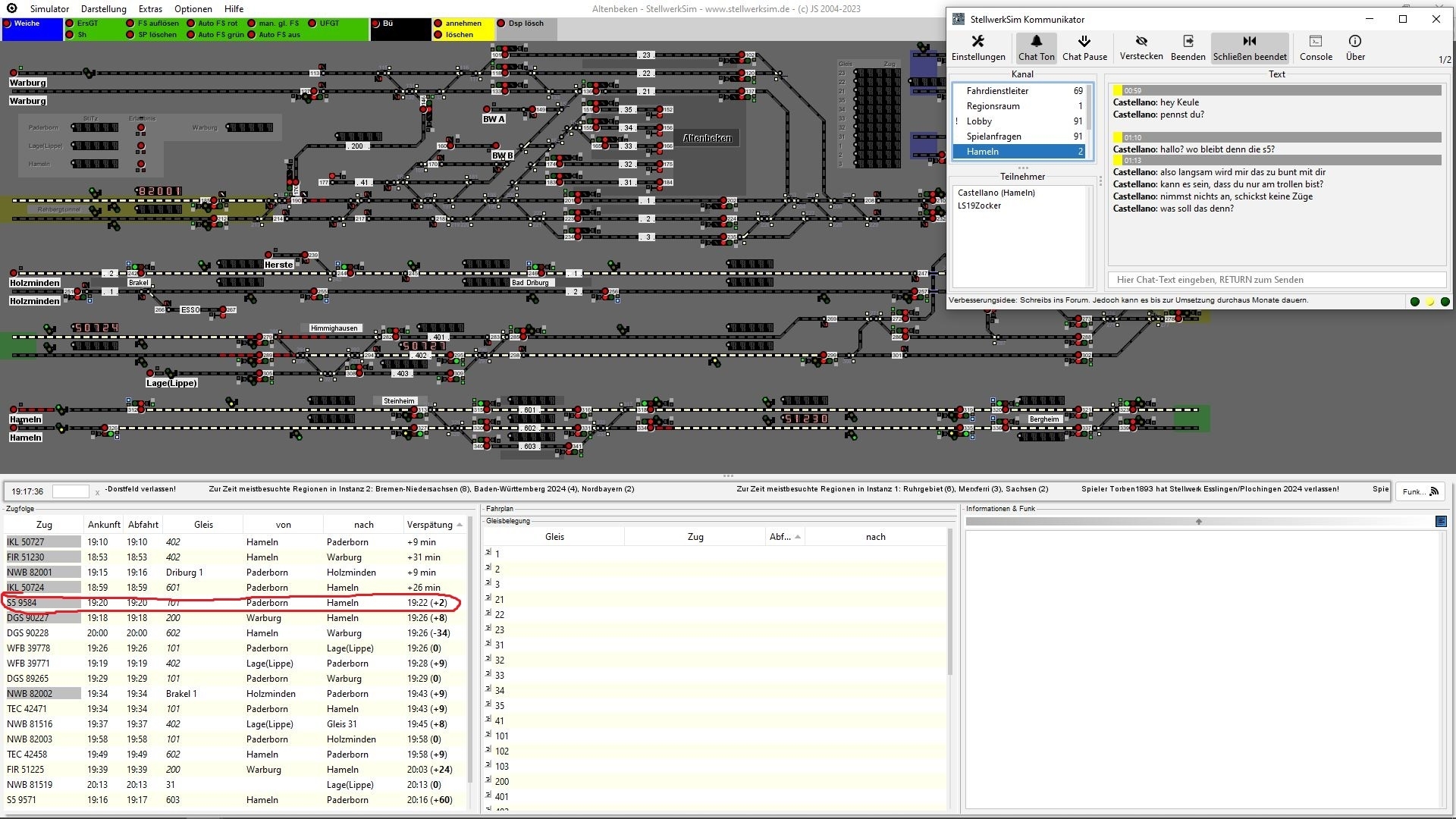Open the Extras menu
This screenshot has width=1456, height=819.
coord(150,9)
